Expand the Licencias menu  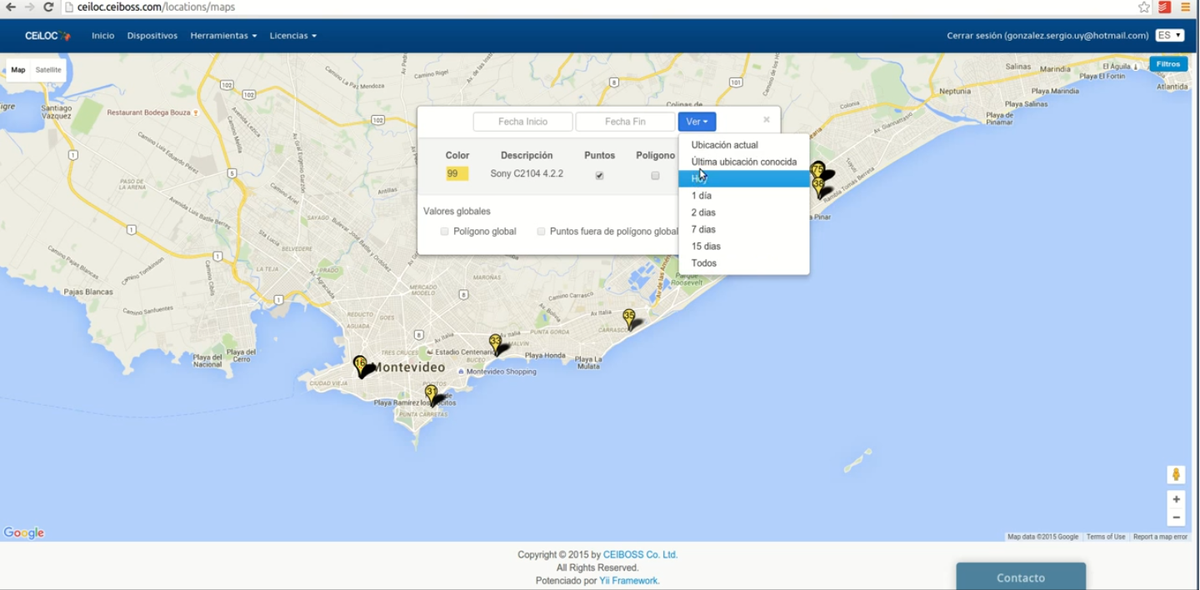(293, 35)
